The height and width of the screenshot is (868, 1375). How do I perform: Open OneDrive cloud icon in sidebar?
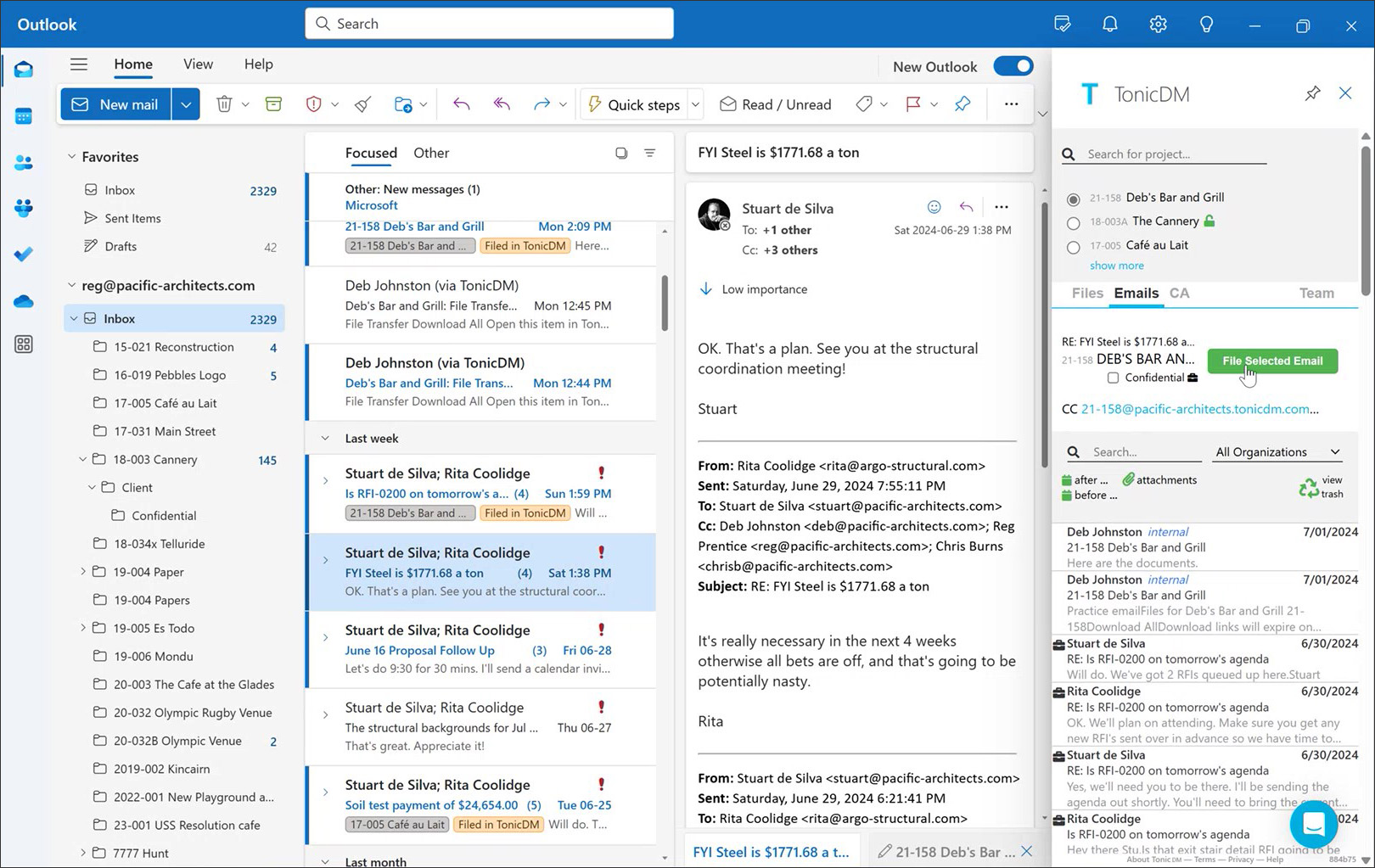(x=24, y=300)
